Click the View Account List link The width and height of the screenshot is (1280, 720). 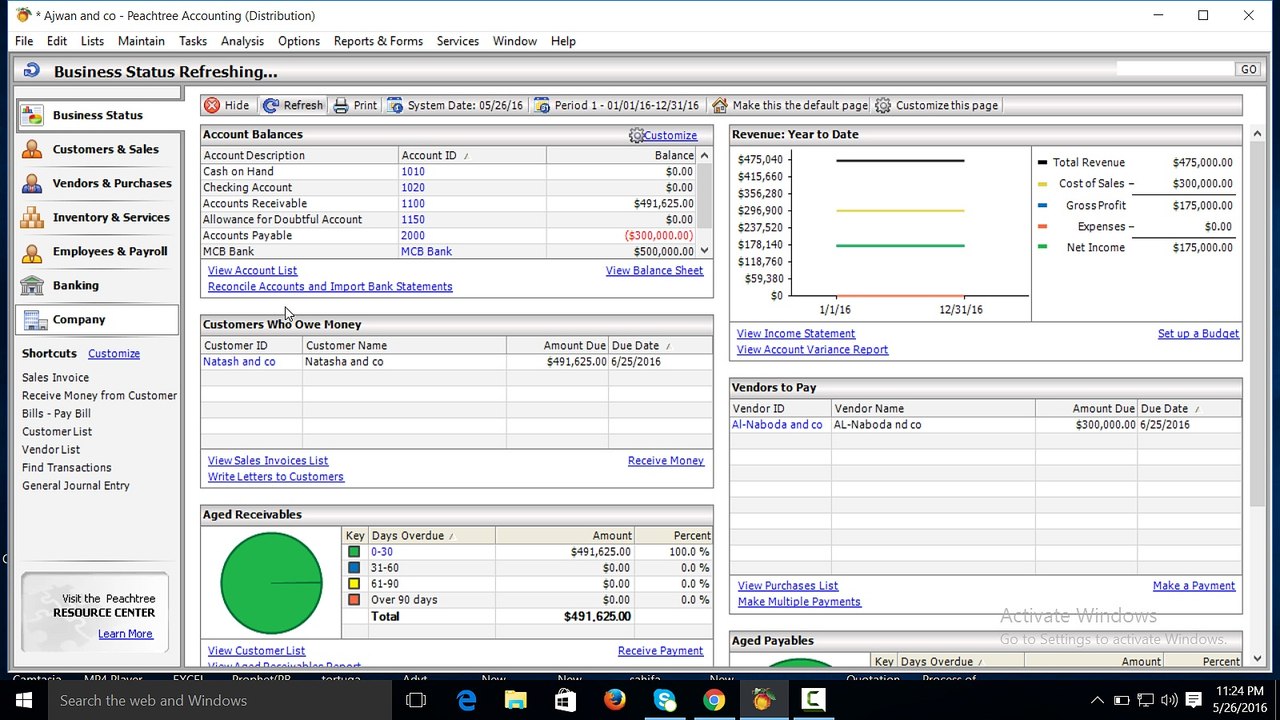pos(252,271)
